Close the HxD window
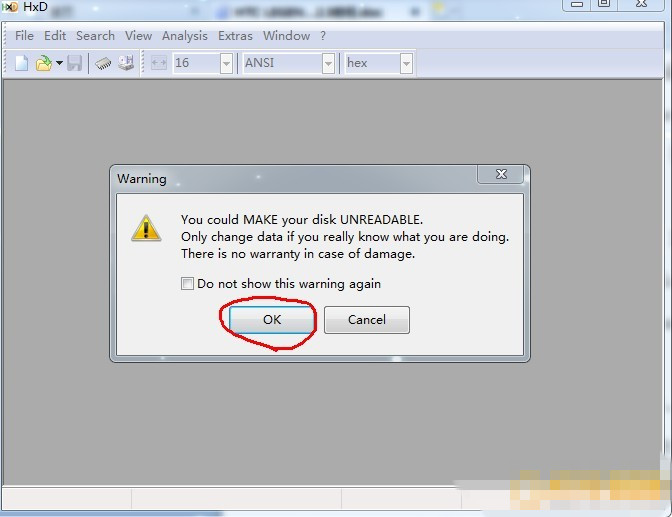The height and width of the screenshot is (517, 672). tap(641, 4)
